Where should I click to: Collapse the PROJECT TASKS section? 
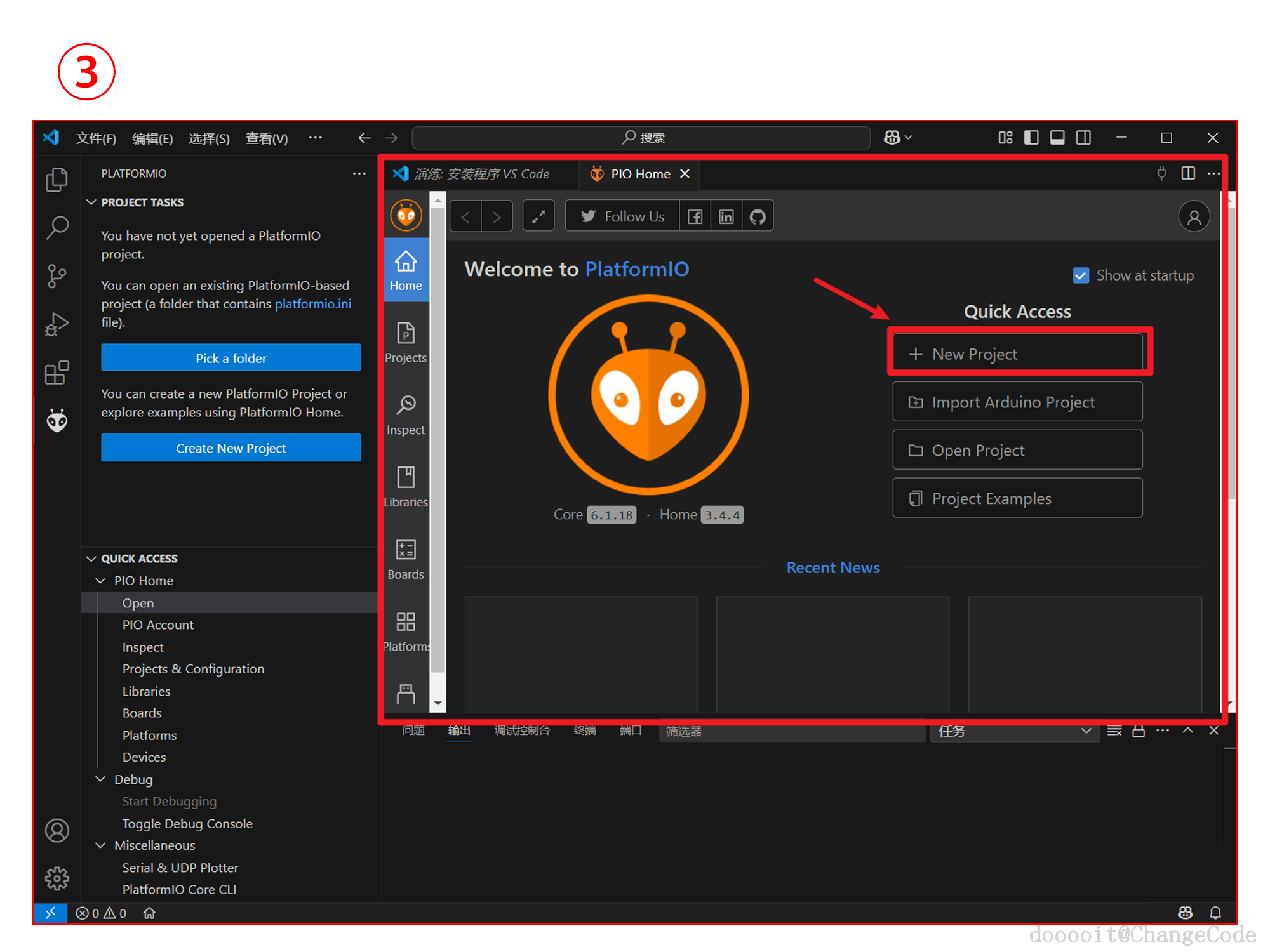pyautogui.click(x=91, y=202)
